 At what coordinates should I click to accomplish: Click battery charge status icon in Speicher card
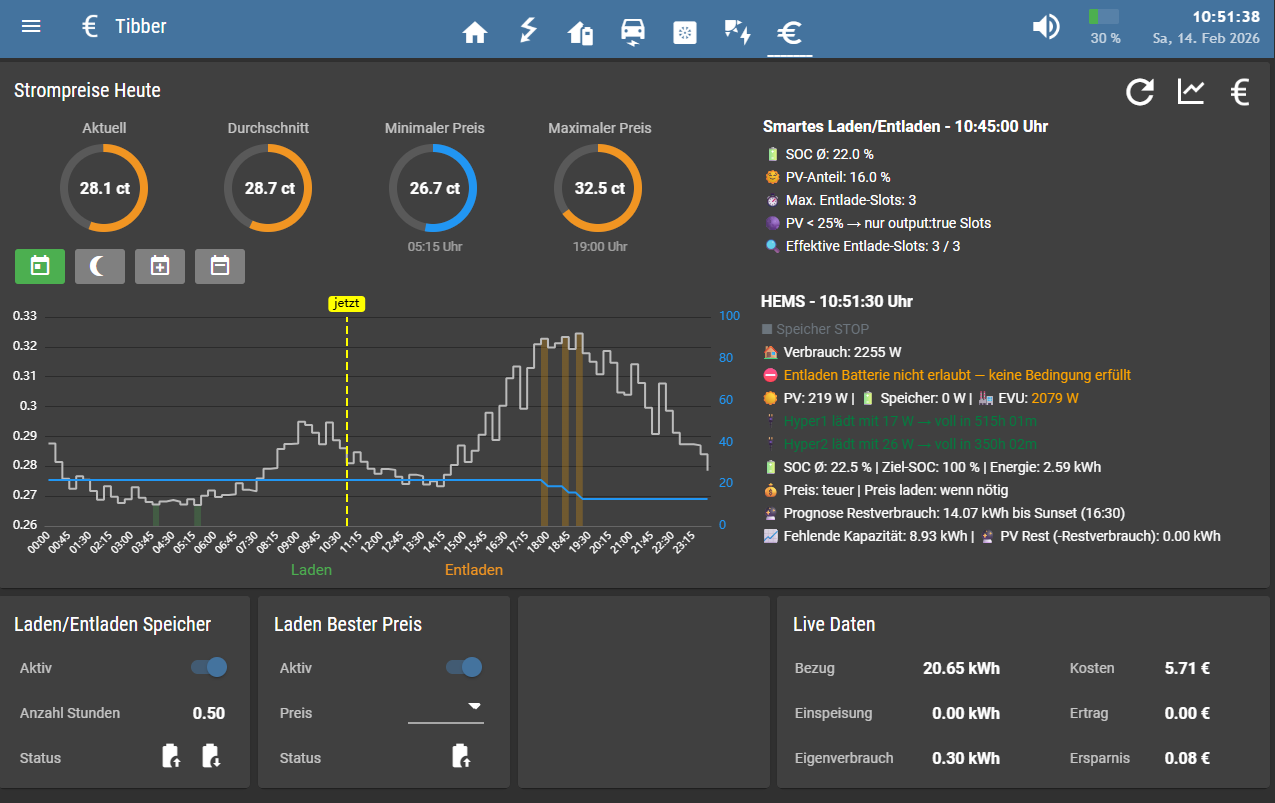click(x=171, y=756)
